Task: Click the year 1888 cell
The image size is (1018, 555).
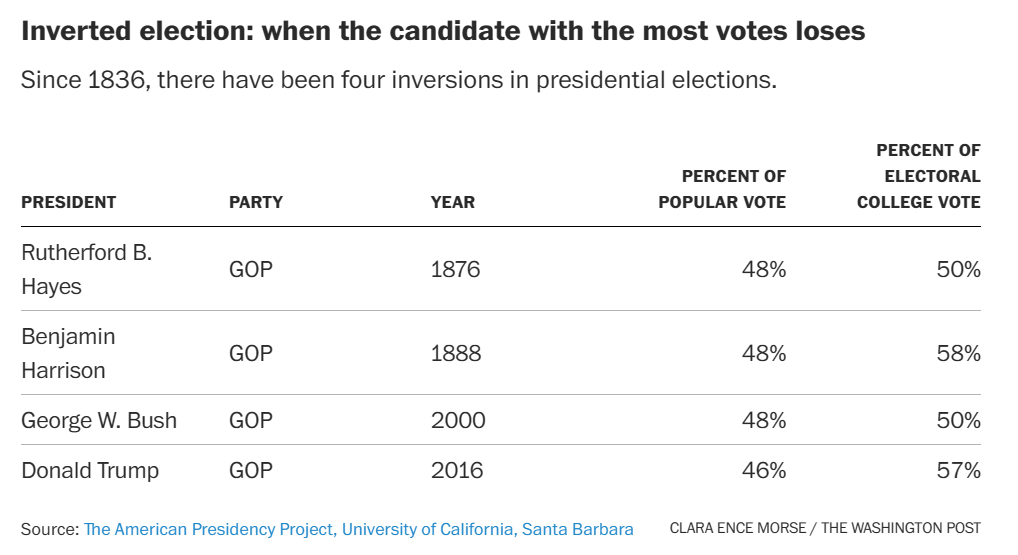Action: [x=455, y=353]
